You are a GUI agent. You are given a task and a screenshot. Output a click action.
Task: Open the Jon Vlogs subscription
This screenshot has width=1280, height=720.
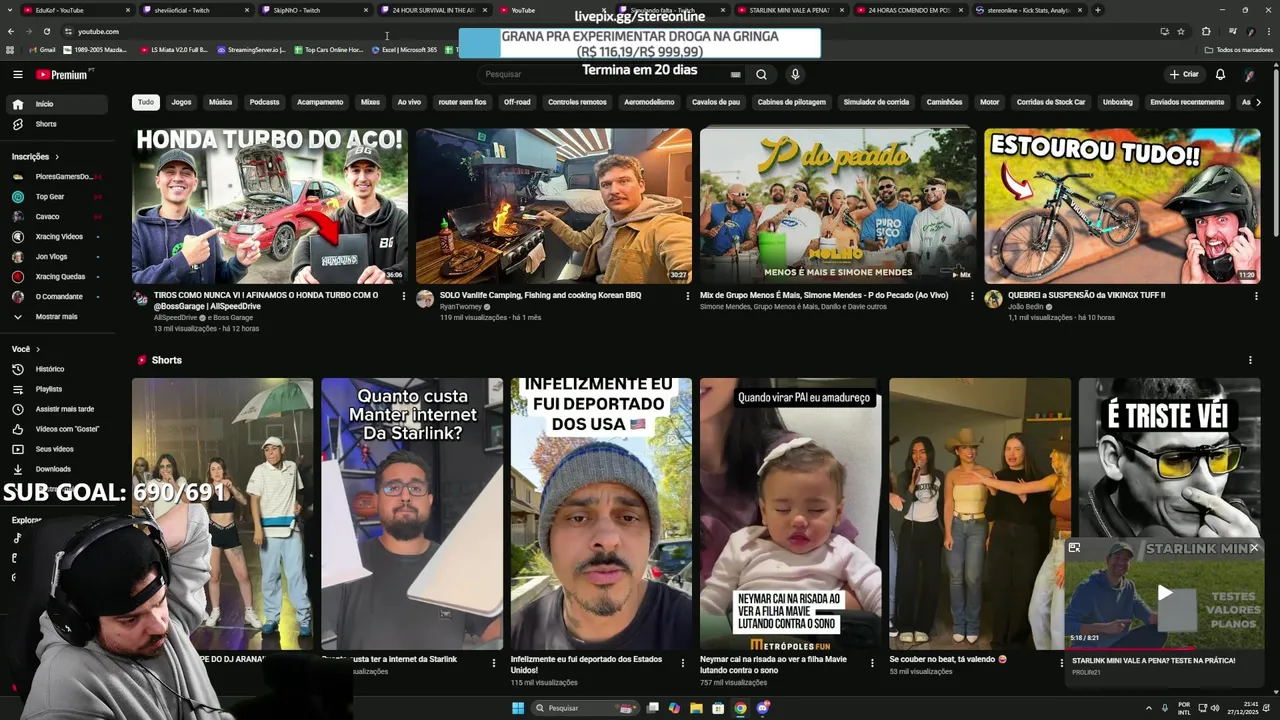pyautogui.click(x=58, y=257)
